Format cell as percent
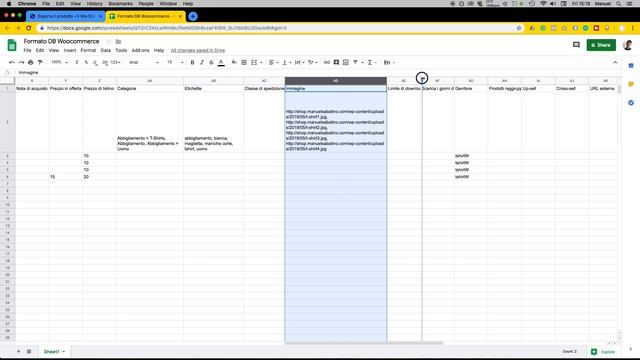Viewport: 640px width, 360px height. (x=86, y=62)
